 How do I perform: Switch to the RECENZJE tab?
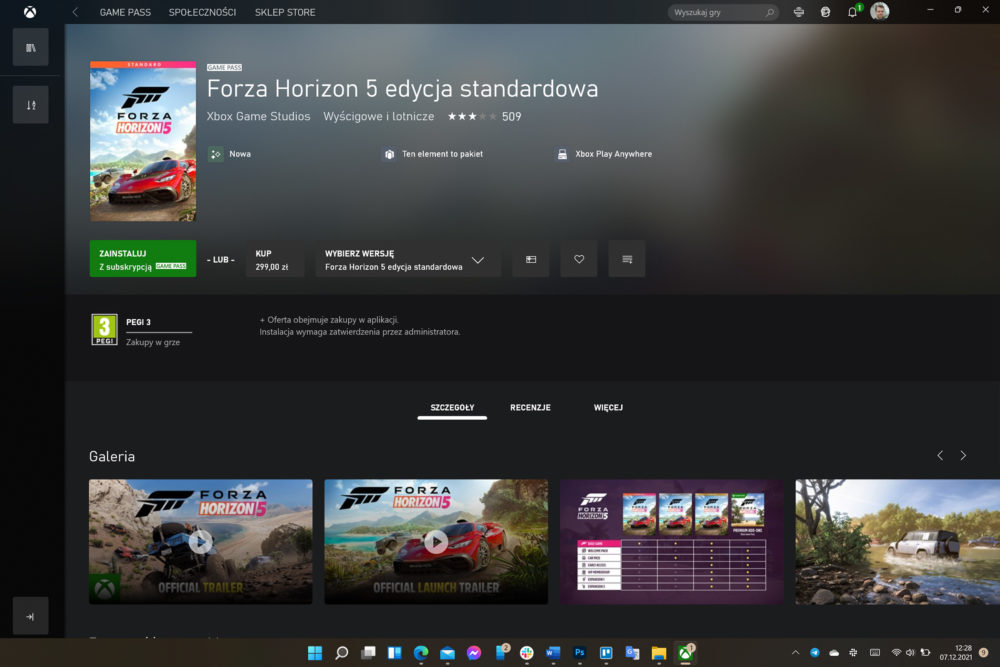pos(530,407)
